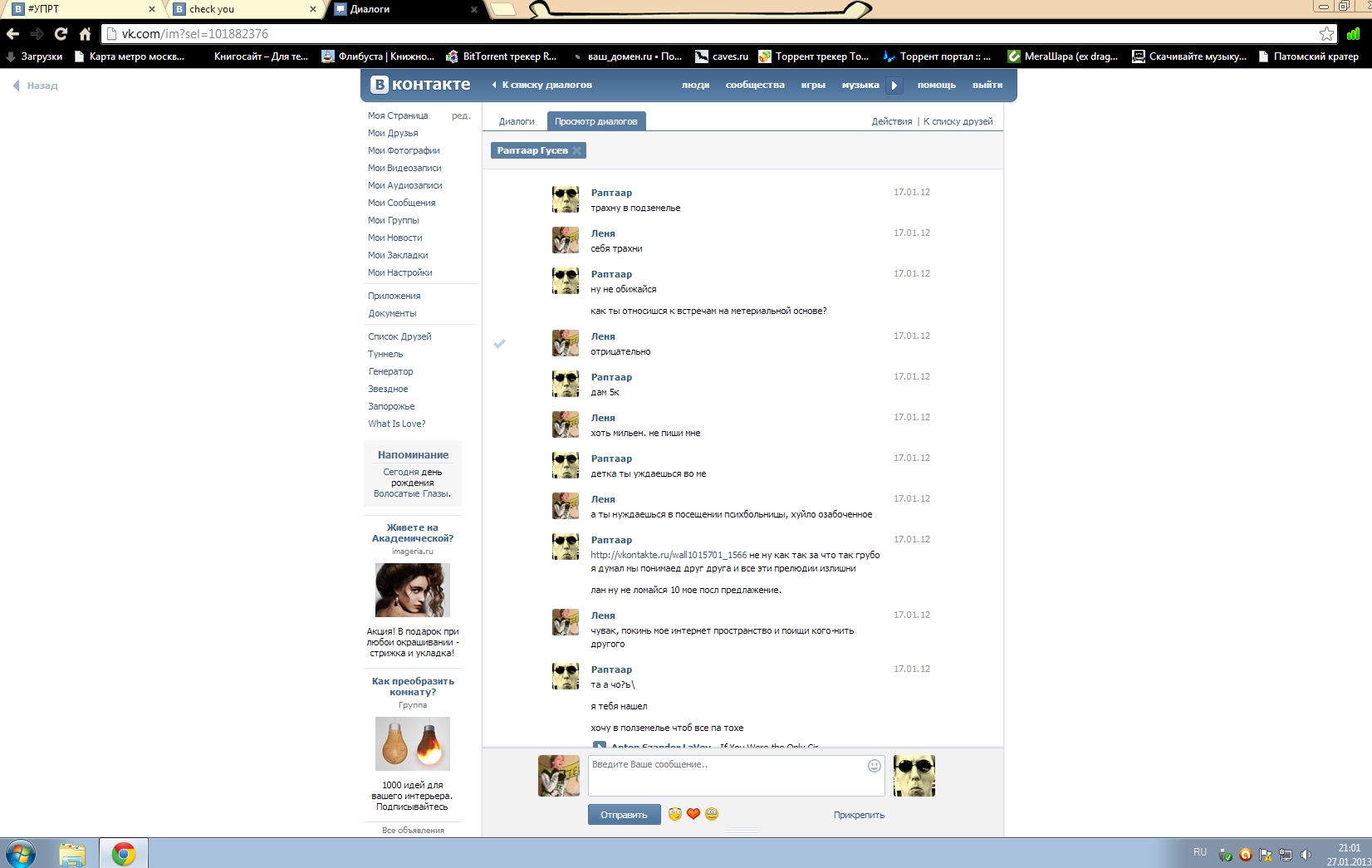1372x868 pixels.
Task: Open the Патомский кратер bookmark
Action: click(x=1309, y=56)
